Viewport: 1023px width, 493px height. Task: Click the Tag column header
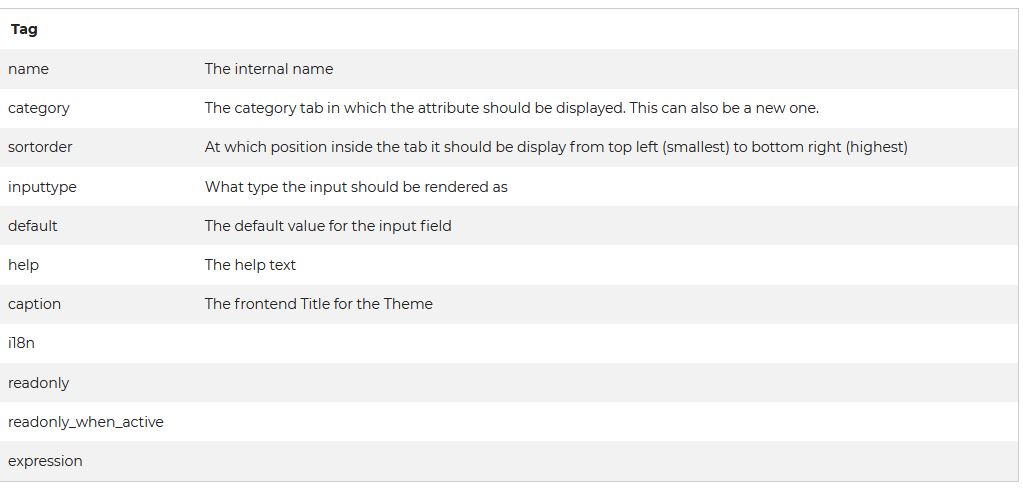(x=24, y=29)
